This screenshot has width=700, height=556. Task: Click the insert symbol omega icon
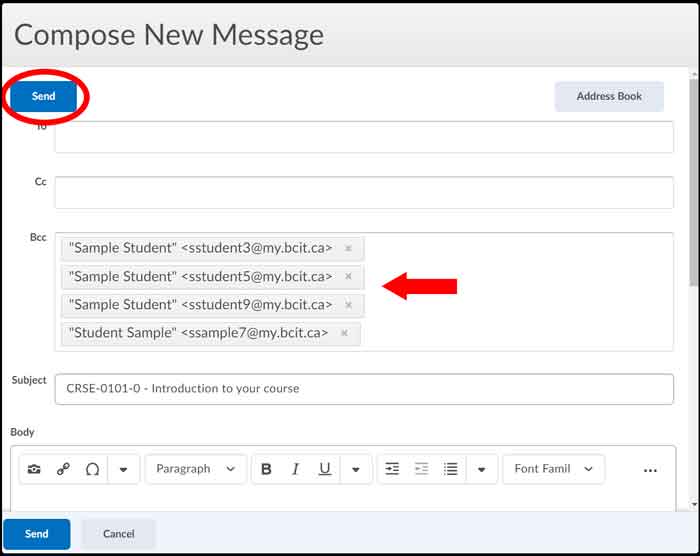[92, 469]
